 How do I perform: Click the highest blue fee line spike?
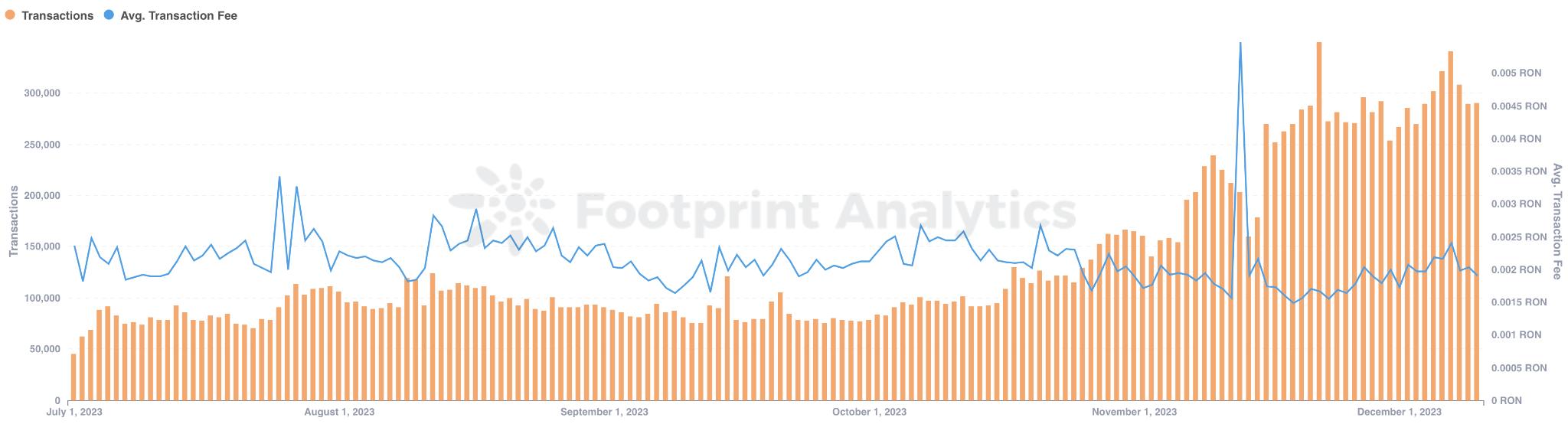click(x=1240, y=44)
